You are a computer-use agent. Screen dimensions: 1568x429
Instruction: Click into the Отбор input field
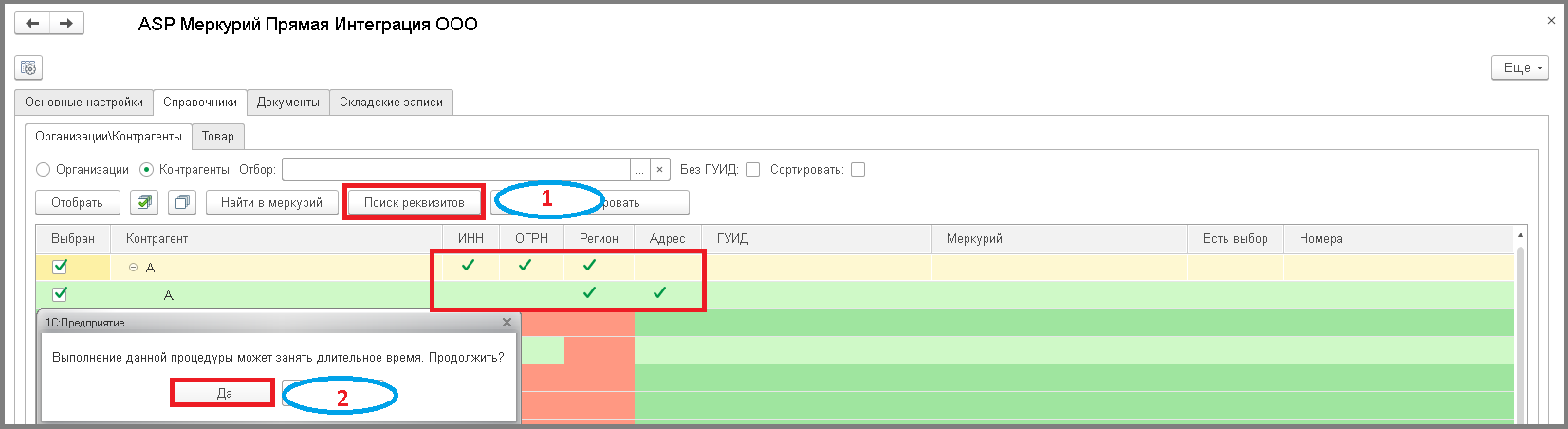click(x=456, y=170)
